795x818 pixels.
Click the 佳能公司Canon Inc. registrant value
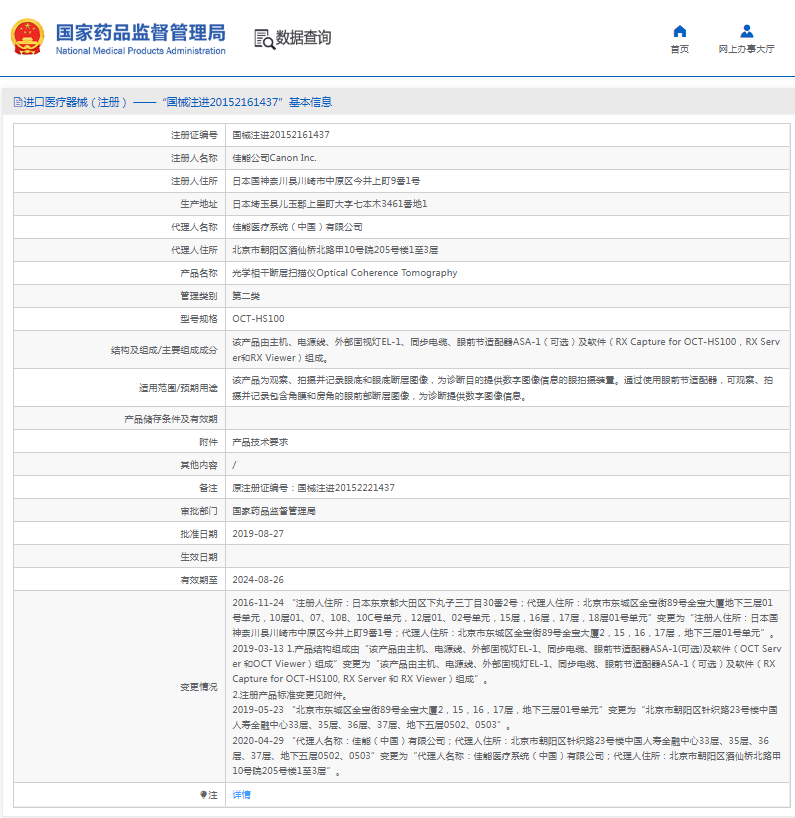(x=274, y=157)
